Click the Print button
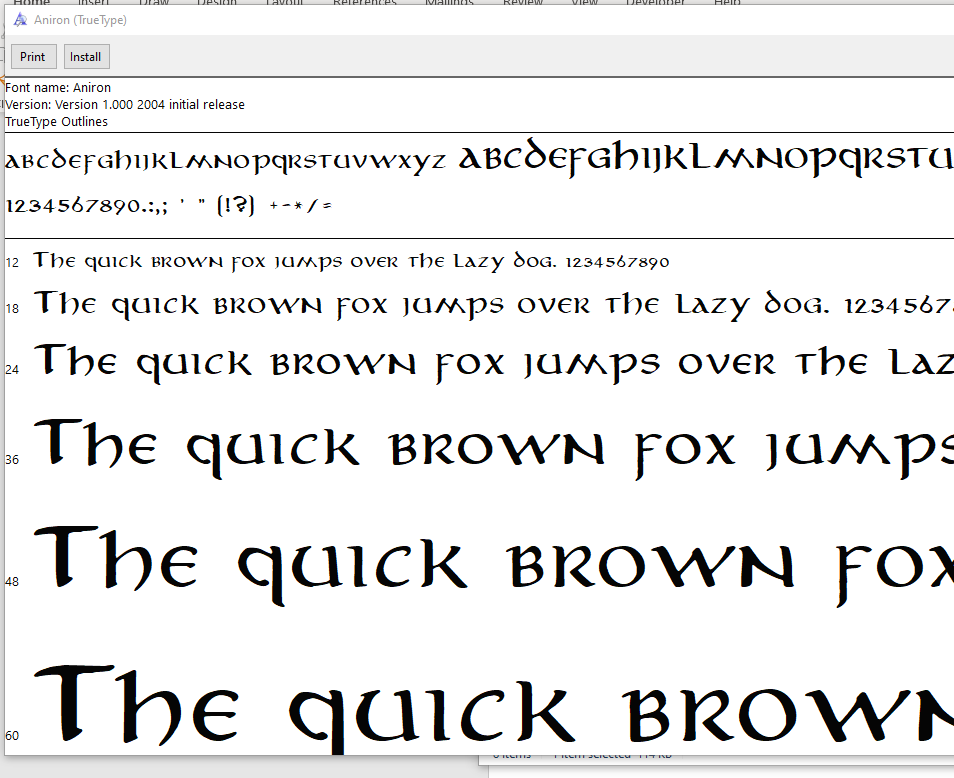 click(x=33, y=57)
